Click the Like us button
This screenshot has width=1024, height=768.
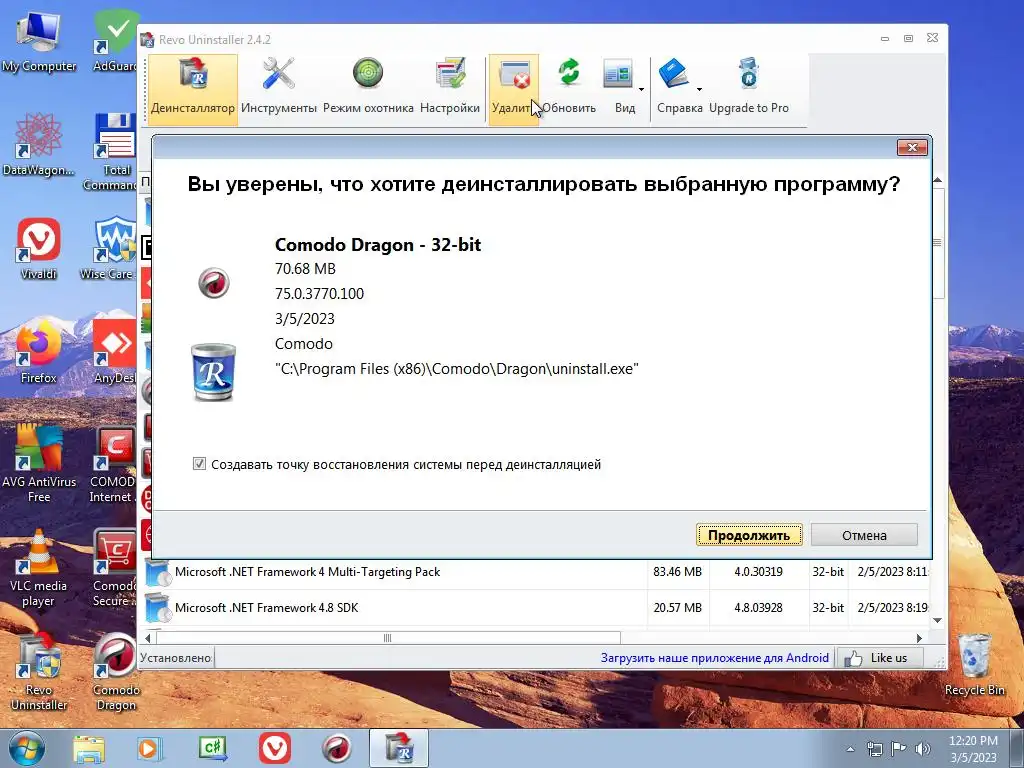click(880, 658)
